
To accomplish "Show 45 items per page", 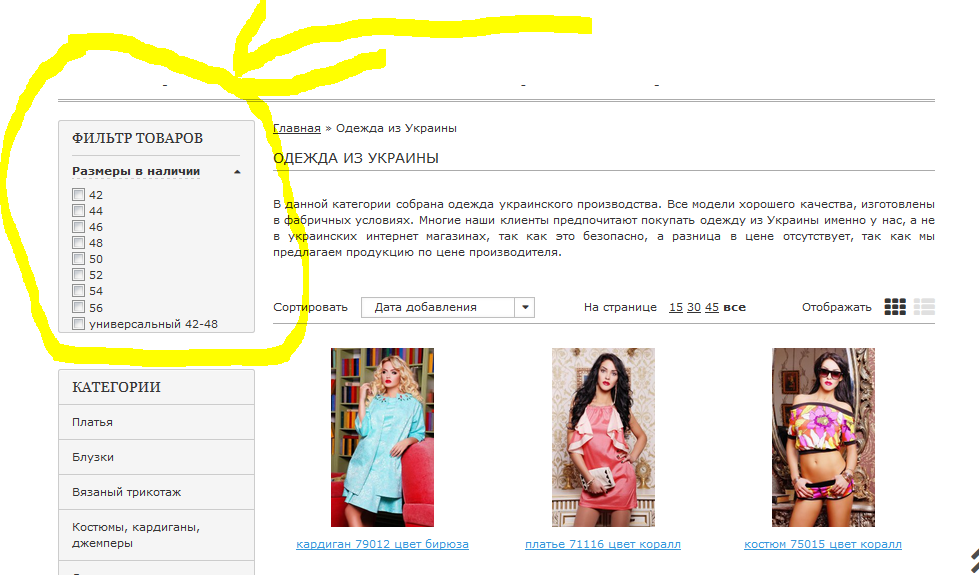I will [x=711, y=307].
